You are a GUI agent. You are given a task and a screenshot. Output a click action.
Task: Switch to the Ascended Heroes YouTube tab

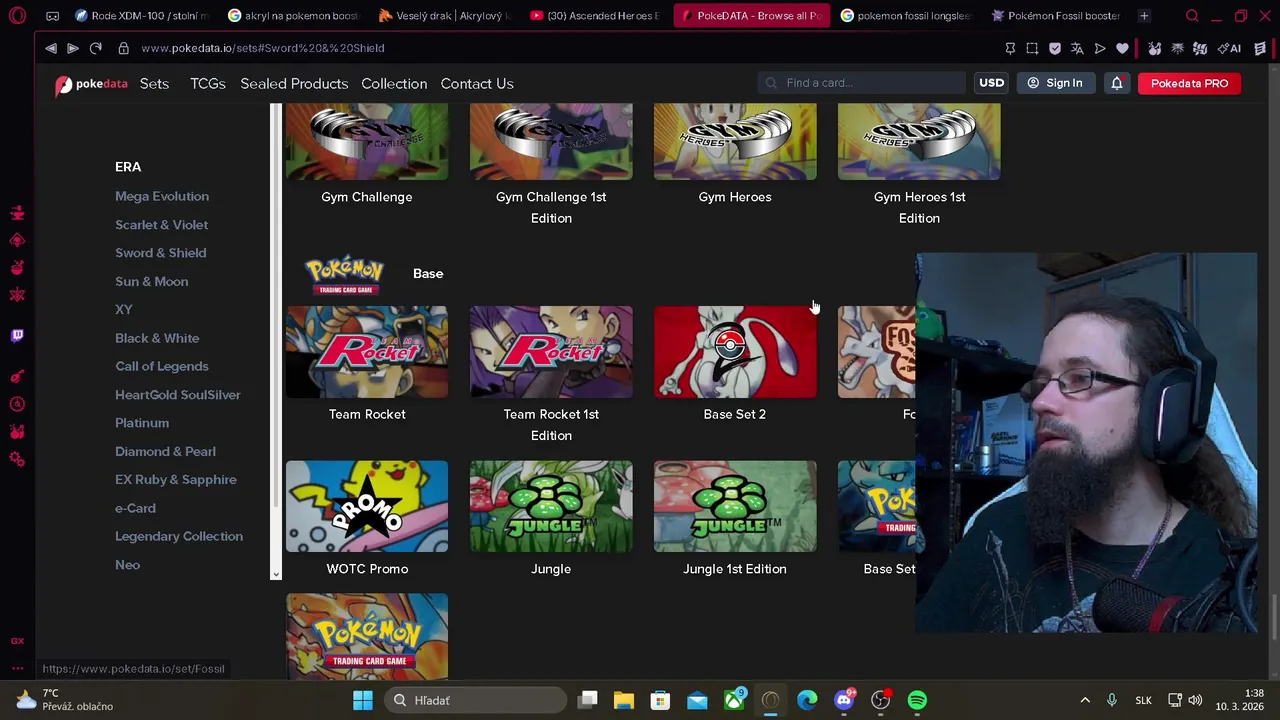pos(597,16)
